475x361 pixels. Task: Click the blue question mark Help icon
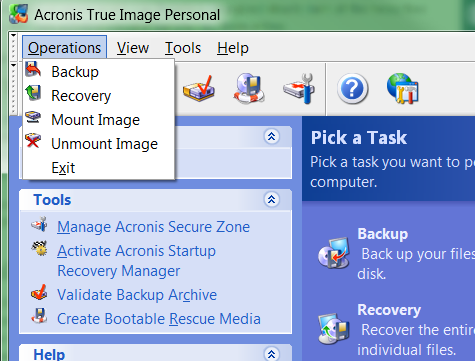[352, 89]
